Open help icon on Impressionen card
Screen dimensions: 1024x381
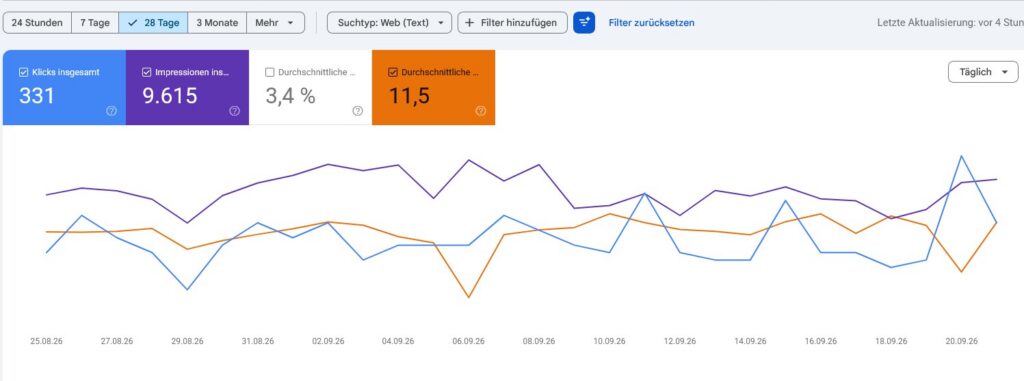tap(234, 111)
